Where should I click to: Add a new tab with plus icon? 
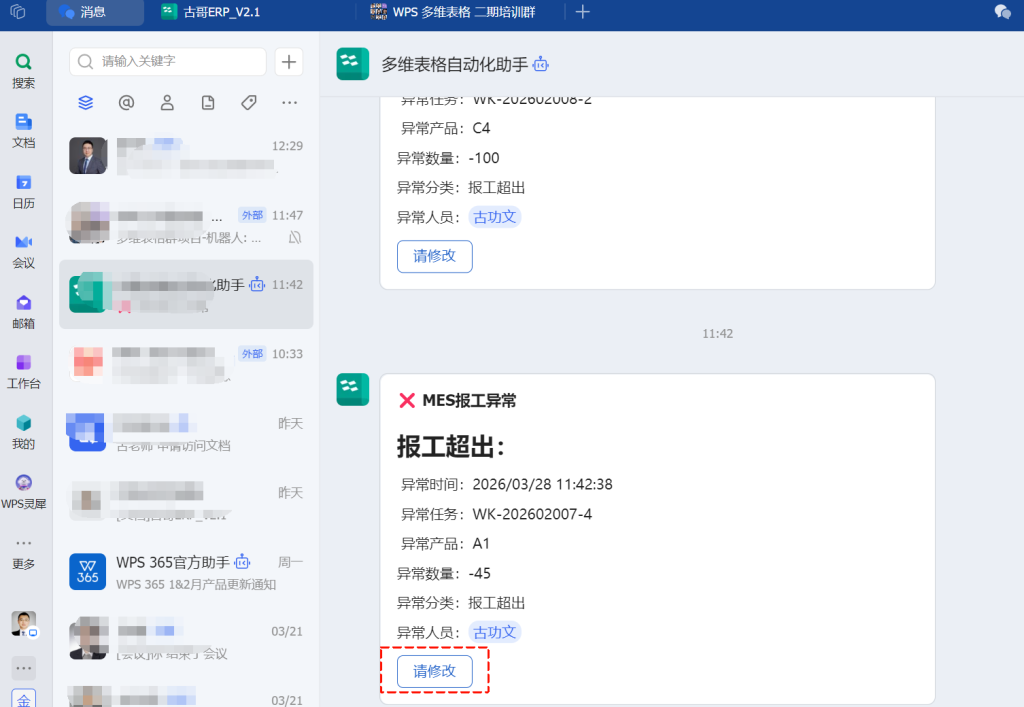point(583,12)
